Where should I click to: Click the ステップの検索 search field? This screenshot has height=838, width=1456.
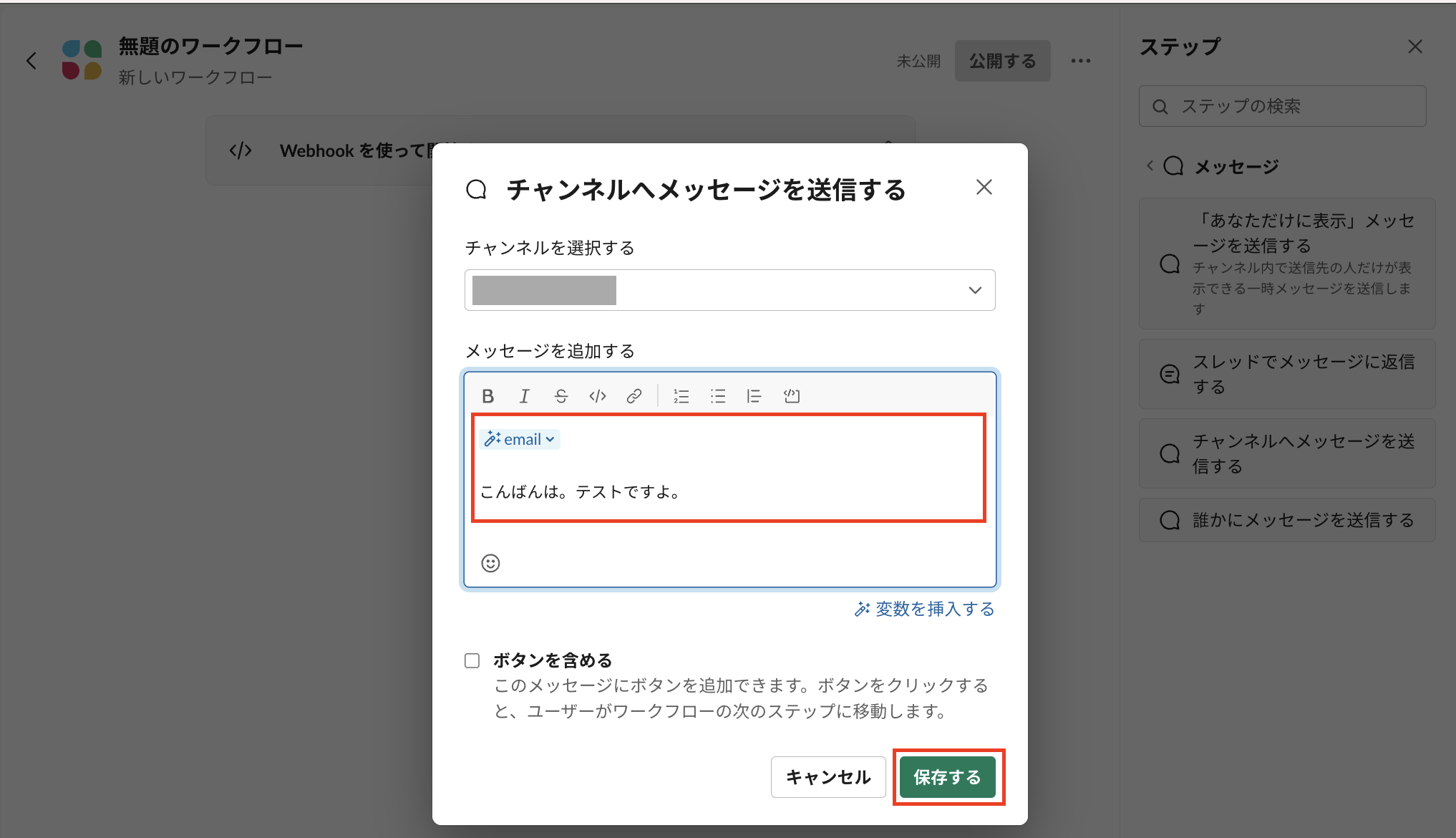click(x=1281, y=105)
